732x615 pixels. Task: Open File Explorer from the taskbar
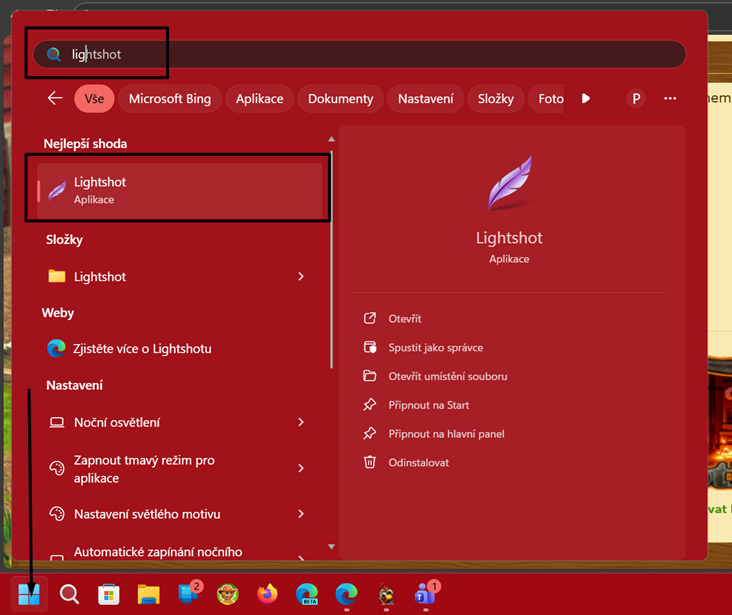148,594
